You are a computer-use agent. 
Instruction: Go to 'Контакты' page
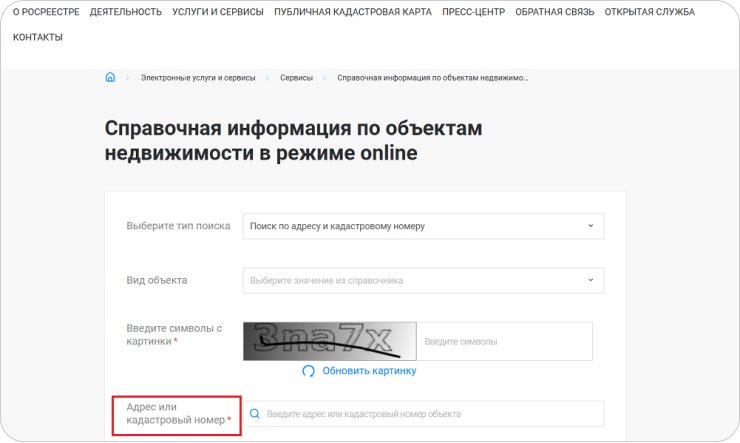38,37
